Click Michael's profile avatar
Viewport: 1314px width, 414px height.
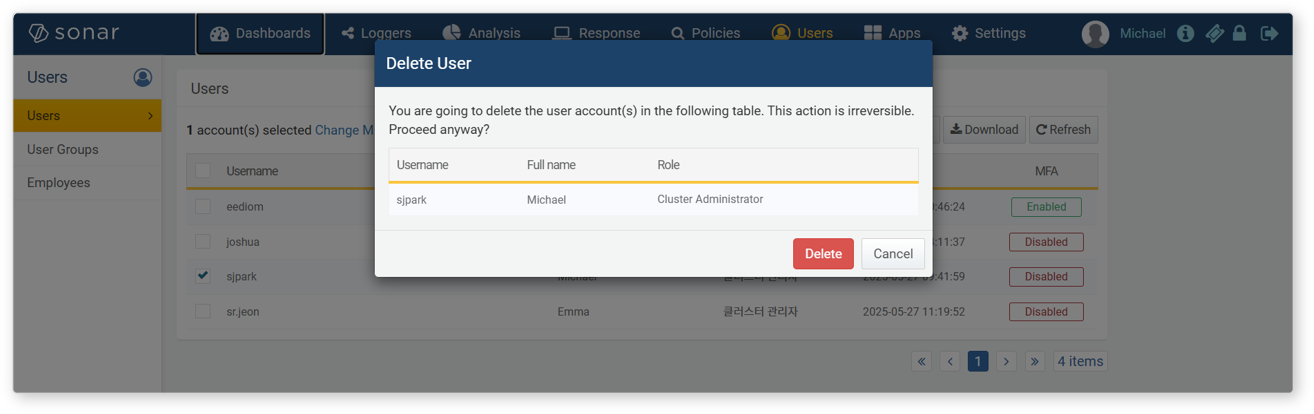tap(1095, 33)
